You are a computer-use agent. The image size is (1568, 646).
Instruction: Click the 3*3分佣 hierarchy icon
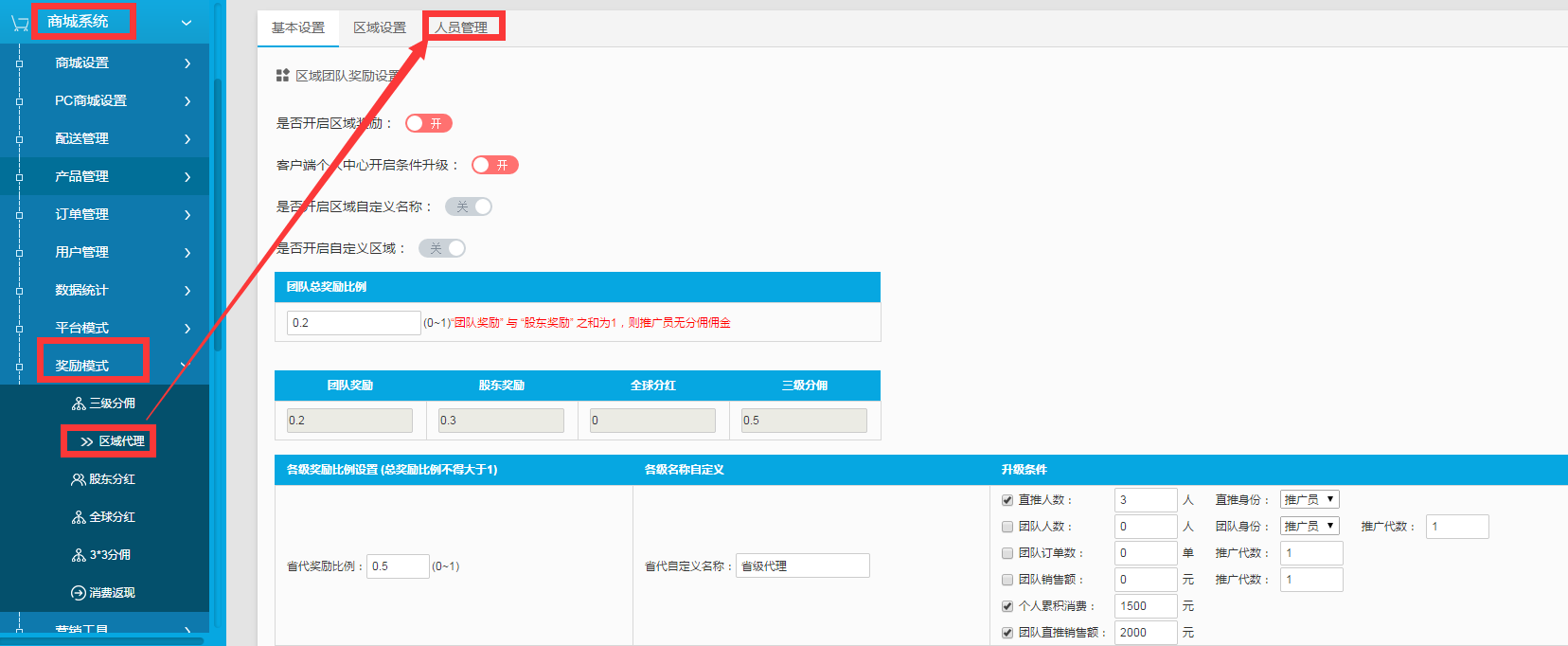click(x=79, y=555)
